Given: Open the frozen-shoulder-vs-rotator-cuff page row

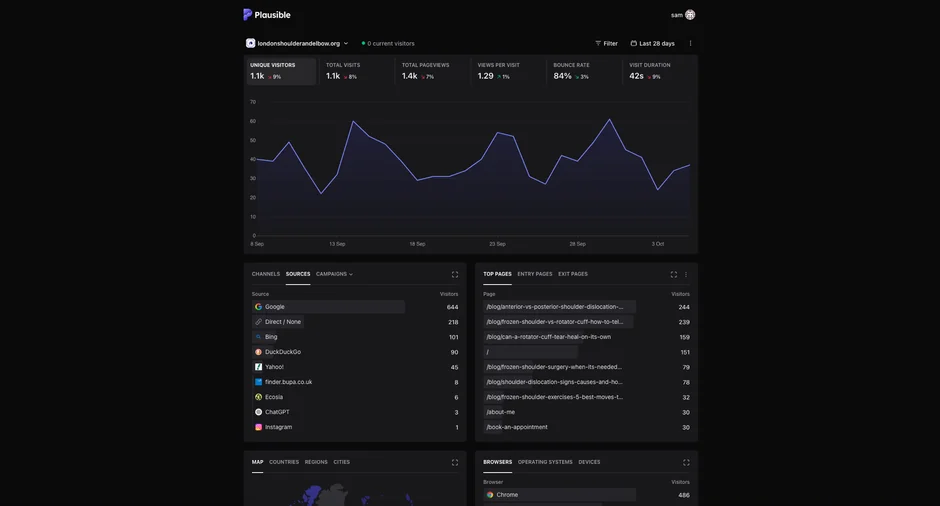Looking at the screenshot, I should (586, 322).
